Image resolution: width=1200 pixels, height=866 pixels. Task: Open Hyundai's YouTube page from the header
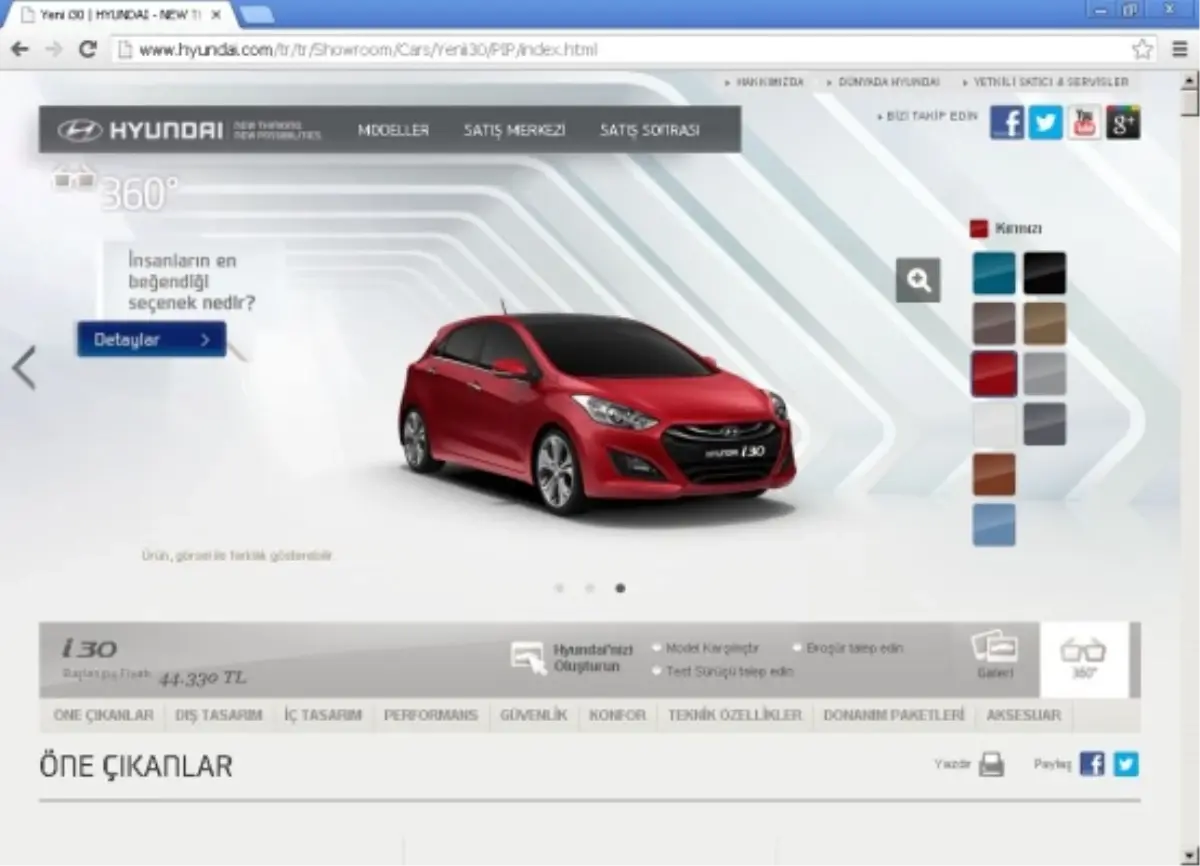(x=1084, y=122)
